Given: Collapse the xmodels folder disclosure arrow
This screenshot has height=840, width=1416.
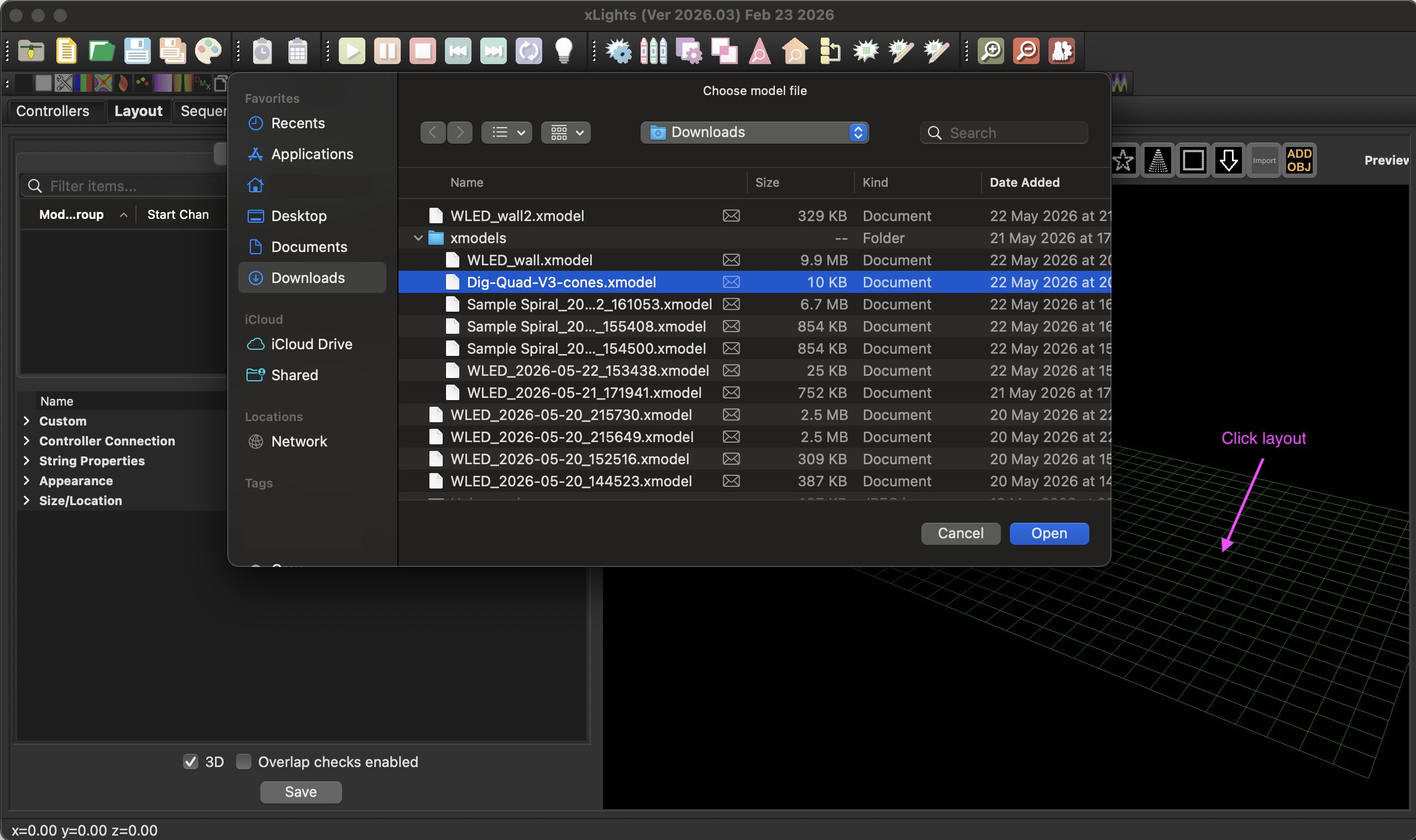Looking at the screenshot, I should pyautogui.click(x=418, y=238).
